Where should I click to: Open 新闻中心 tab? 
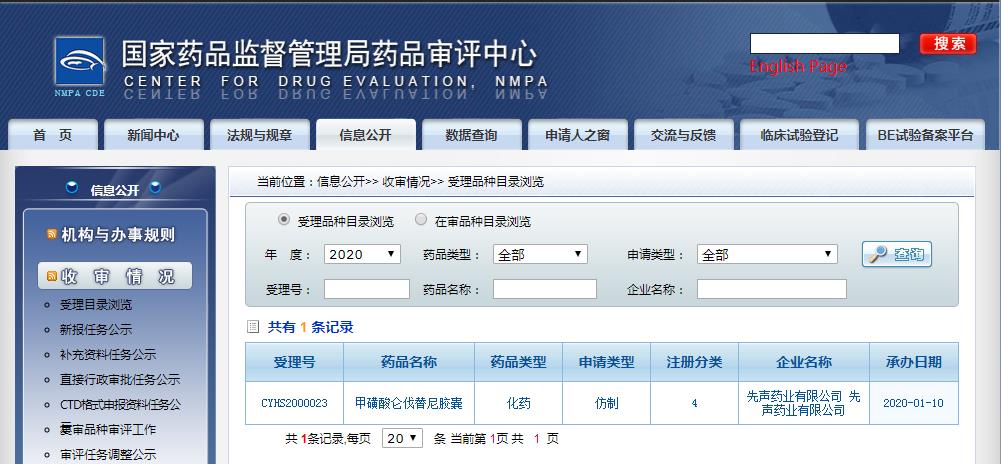pyautogui.click(x=153, y=135)
